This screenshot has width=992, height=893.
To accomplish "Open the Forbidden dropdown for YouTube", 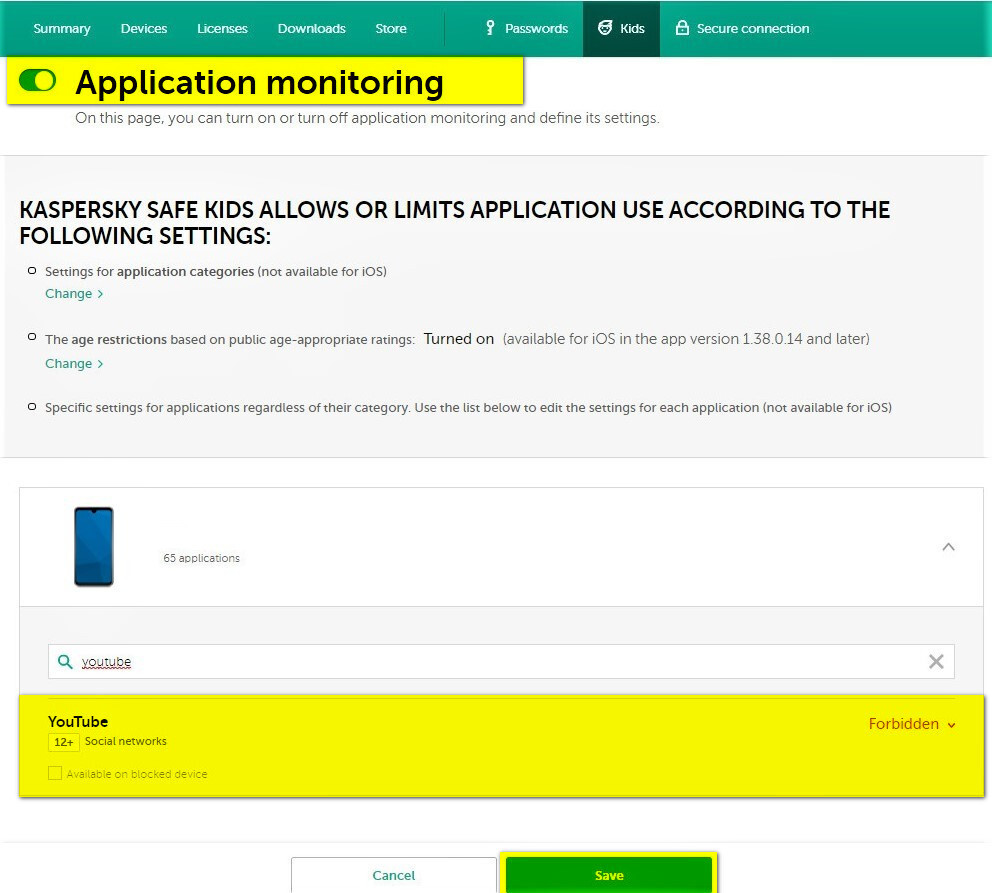I will pos(912,724).
